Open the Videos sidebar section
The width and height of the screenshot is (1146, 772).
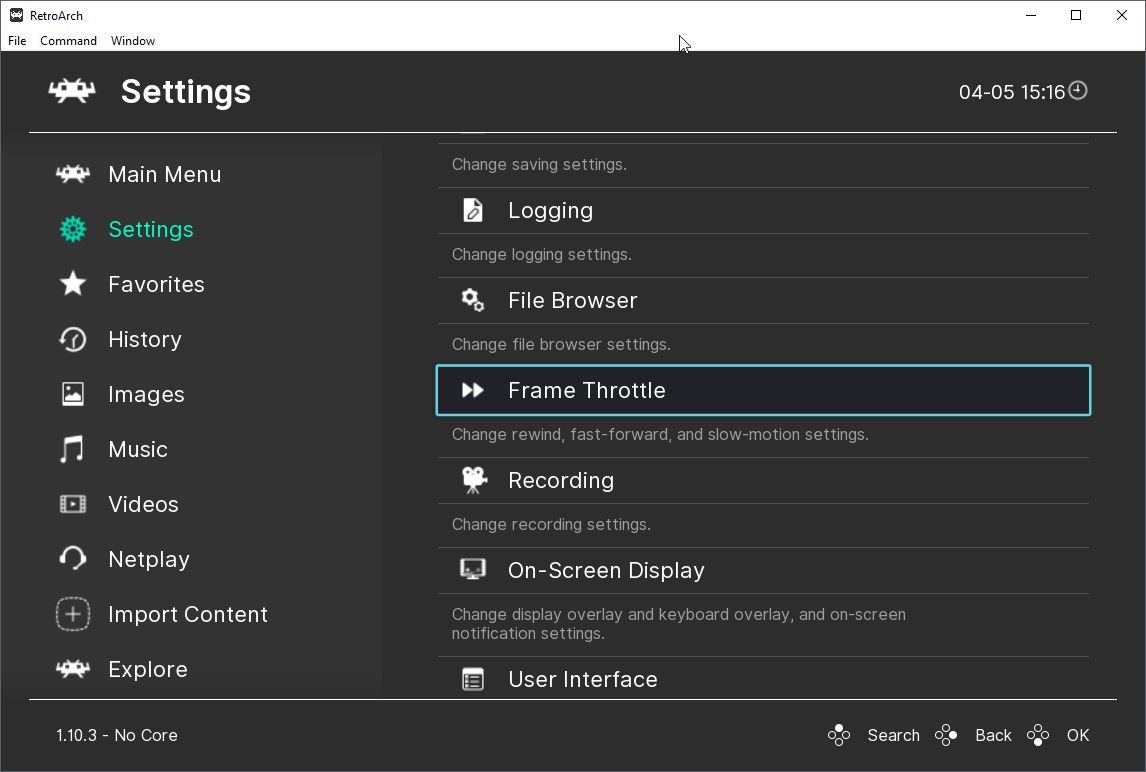143,504
